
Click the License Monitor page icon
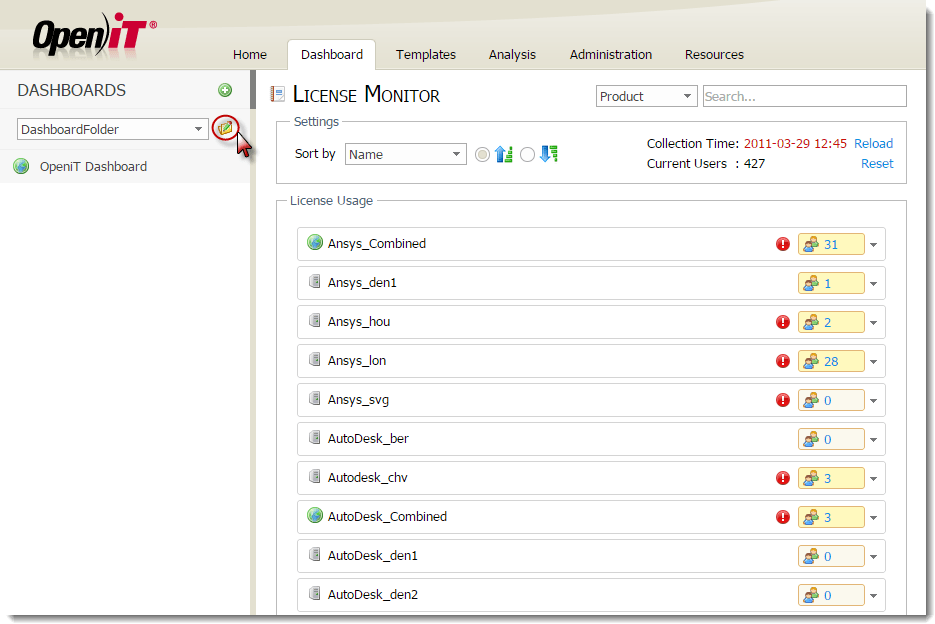click(277, 94)
